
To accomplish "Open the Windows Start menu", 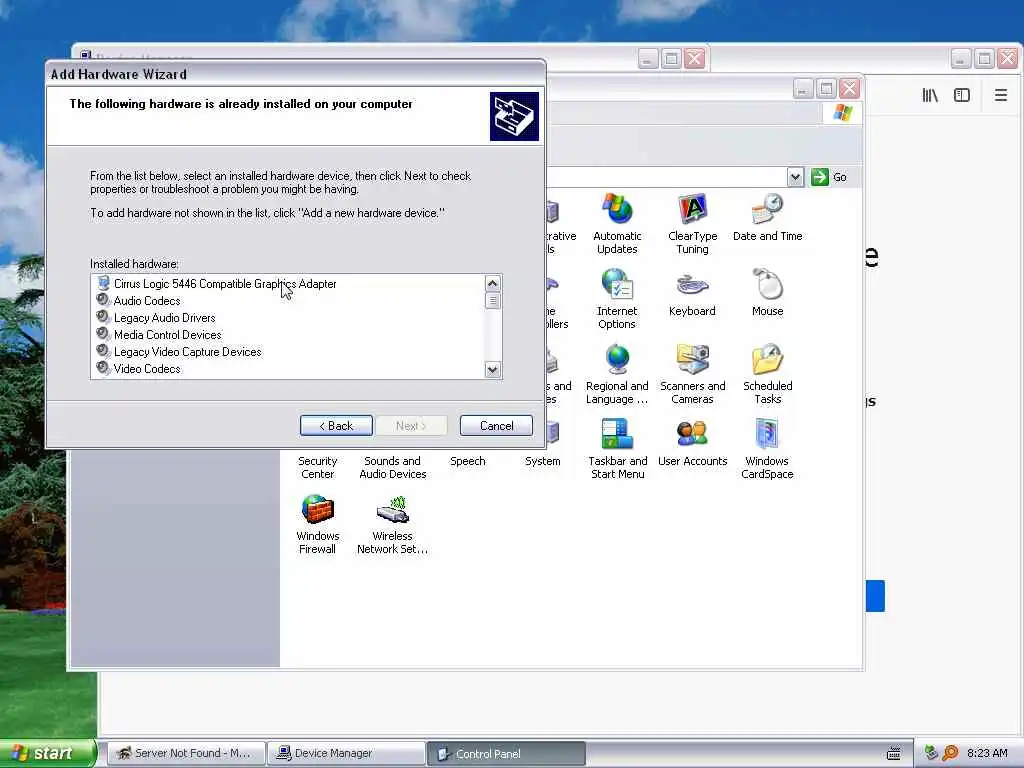I will click(47, 753).
